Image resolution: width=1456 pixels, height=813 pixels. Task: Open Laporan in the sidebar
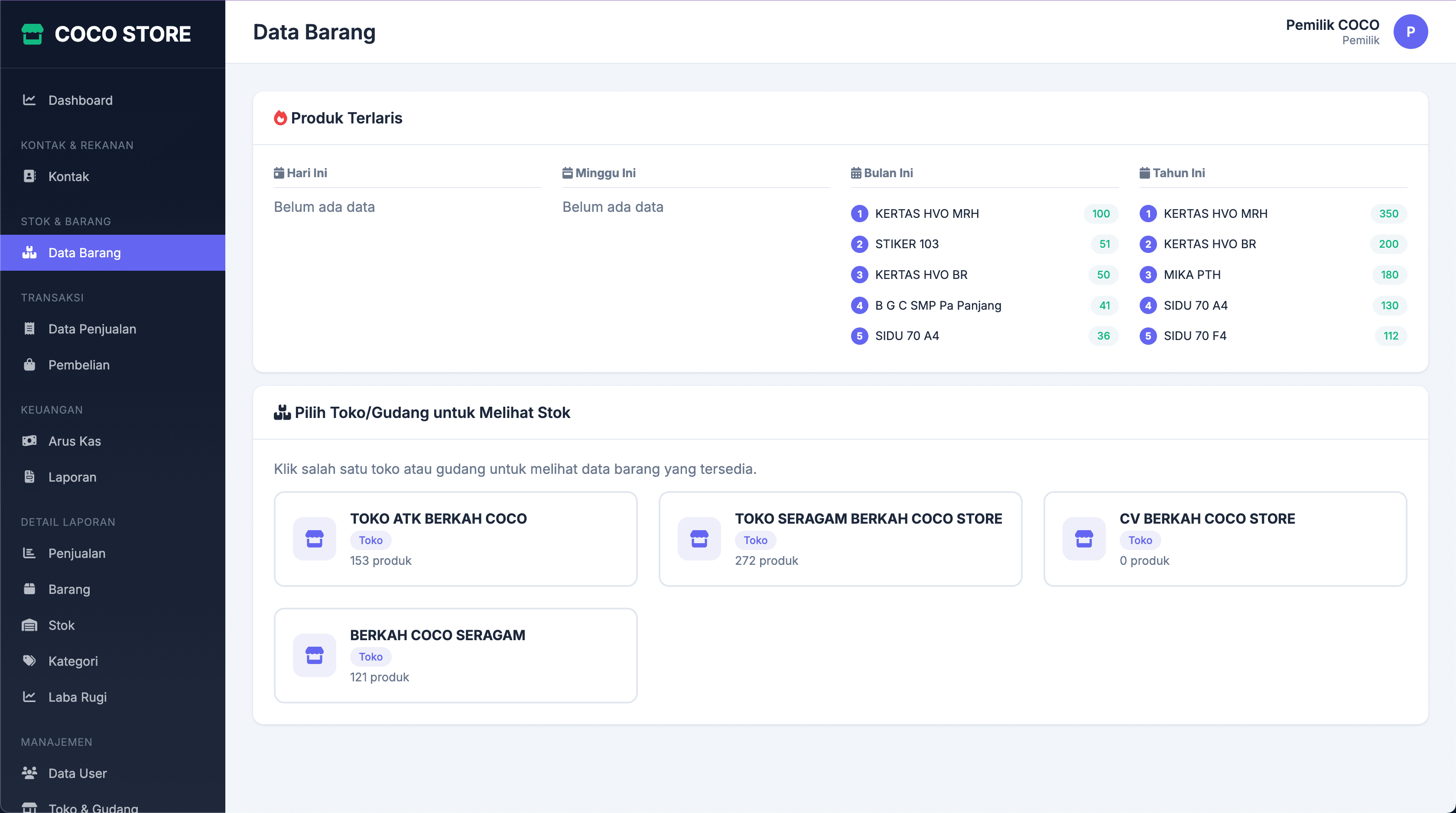(x=113, y=477)
